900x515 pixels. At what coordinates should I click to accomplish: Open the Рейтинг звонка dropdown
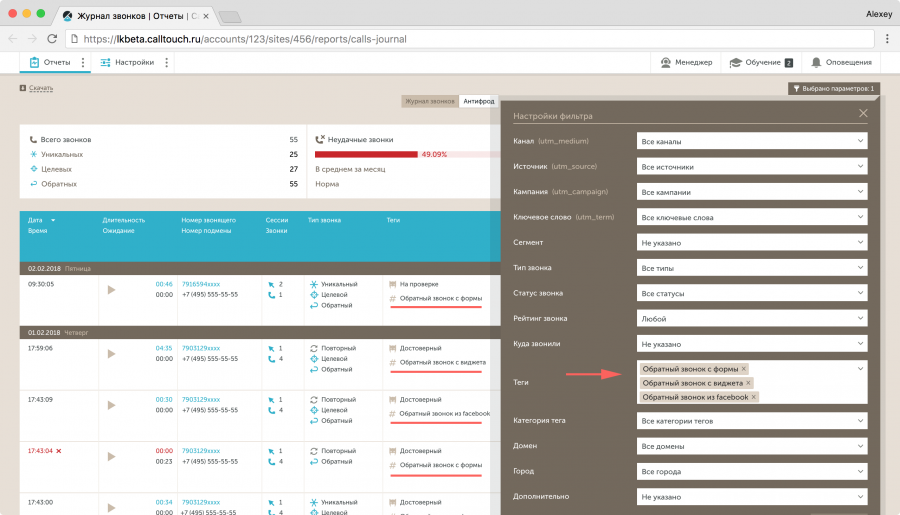tap(752, 318)
